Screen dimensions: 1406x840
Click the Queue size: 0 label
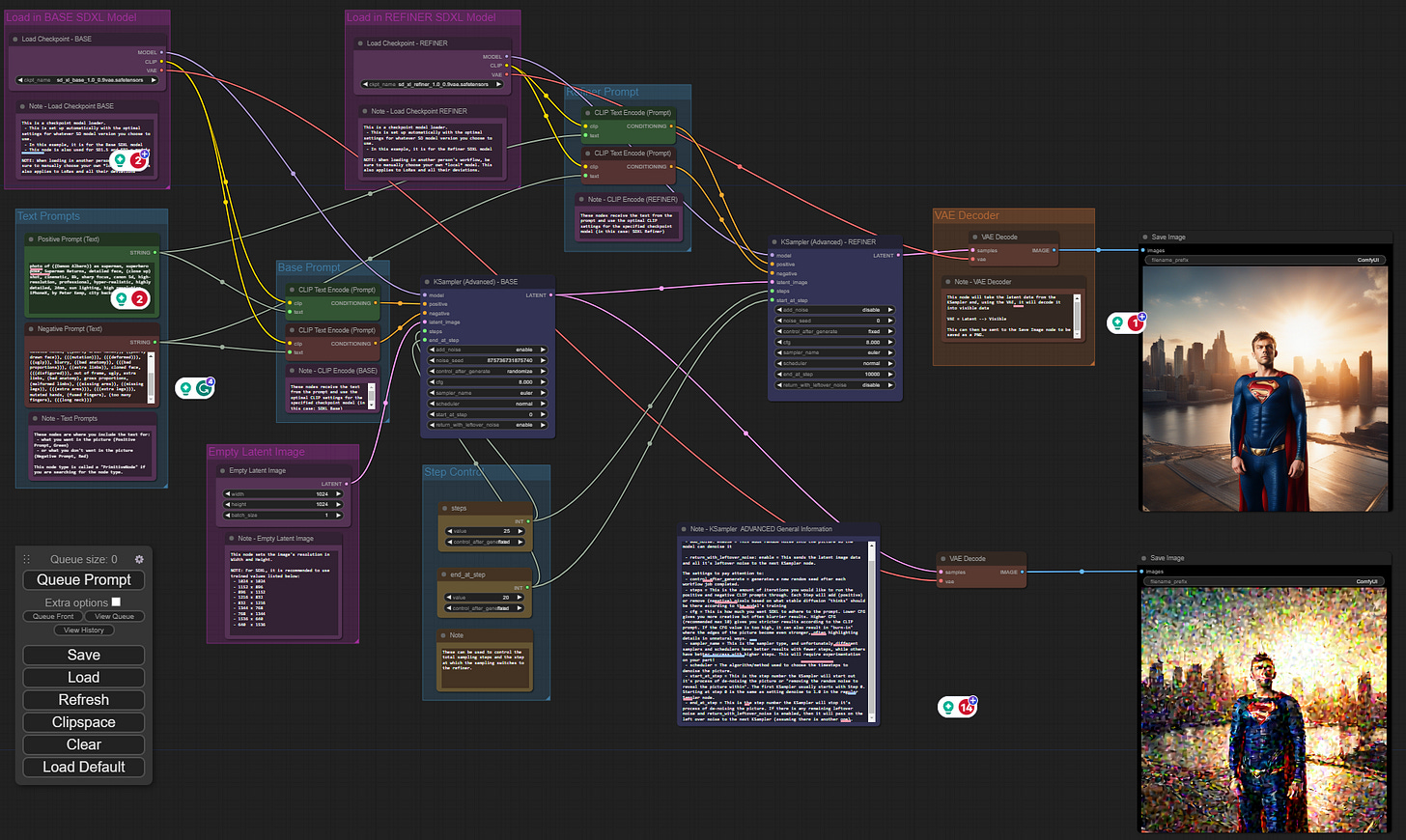[x=84, y=559]
